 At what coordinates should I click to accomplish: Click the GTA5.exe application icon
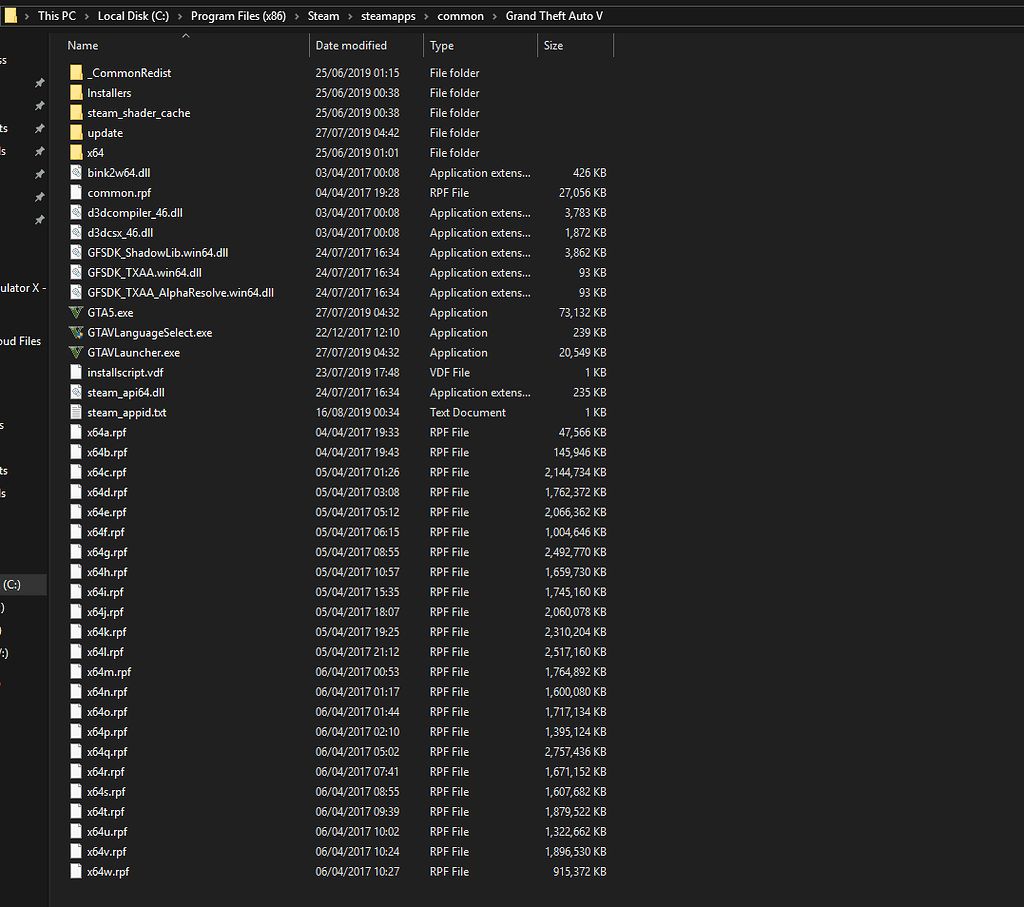point(76,312)
